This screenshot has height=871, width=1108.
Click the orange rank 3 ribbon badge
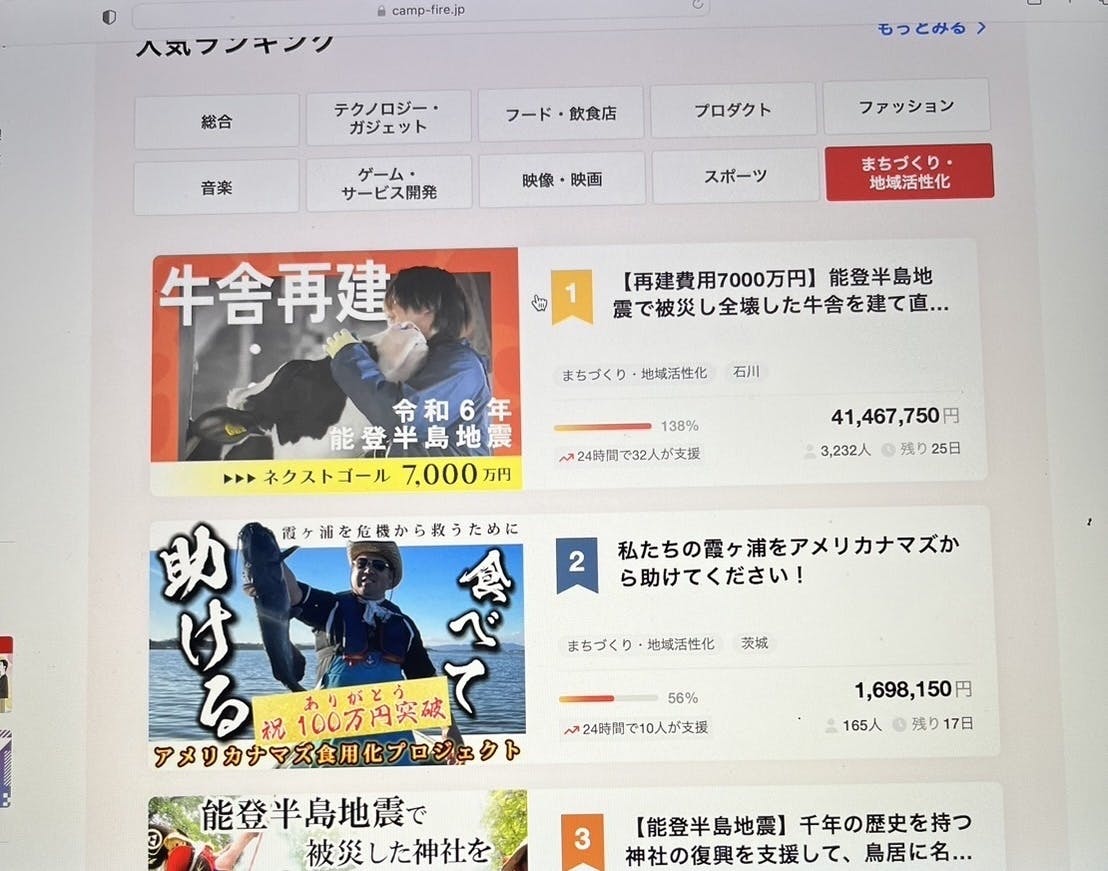(583, 841)
